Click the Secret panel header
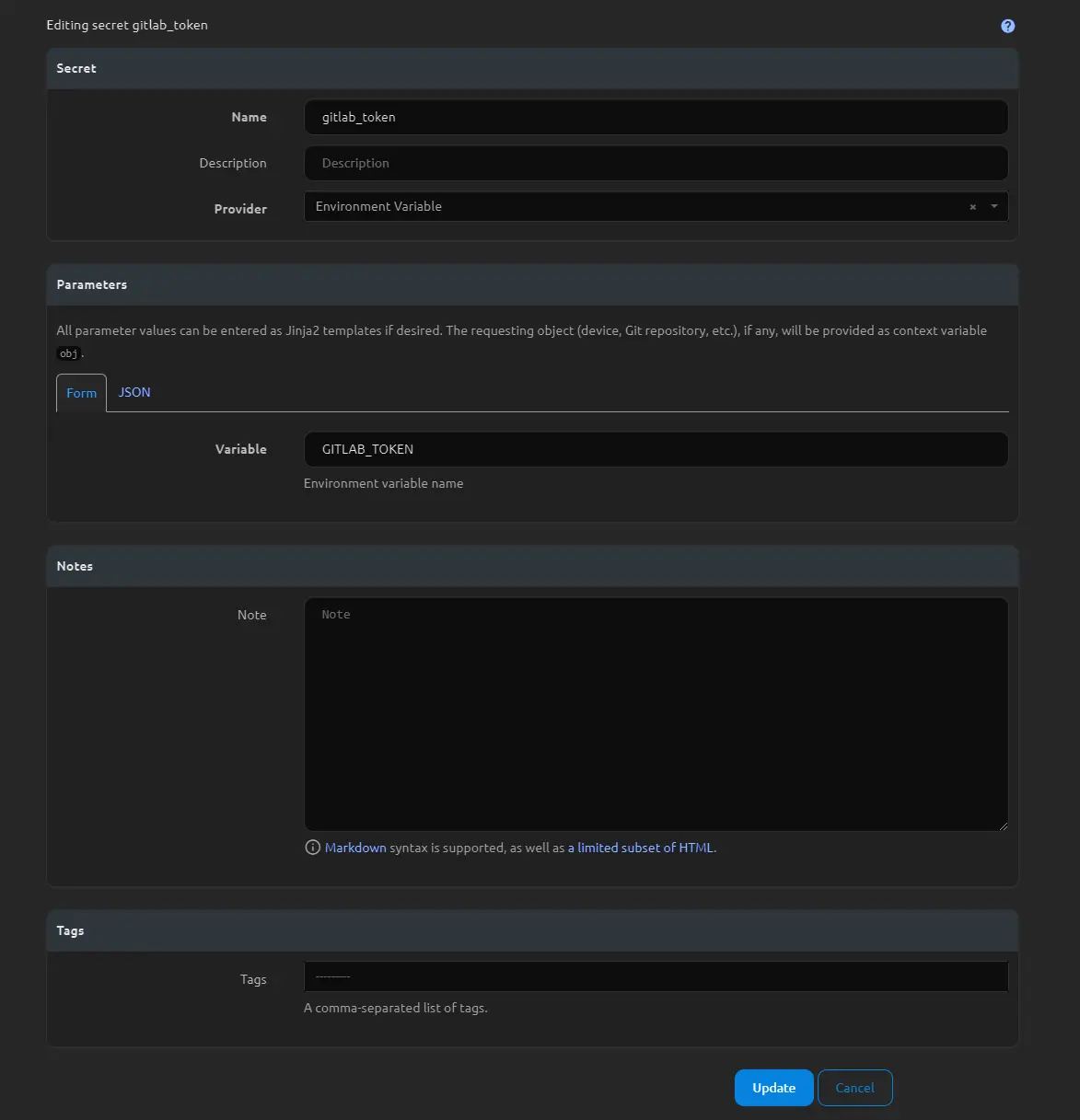This screenshot has width=1080, height=1120. [x=532, y=68]
